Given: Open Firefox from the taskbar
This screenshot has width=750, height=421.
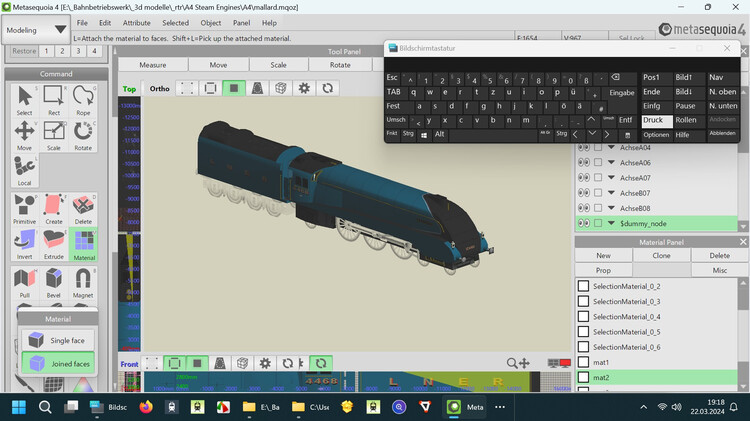Looking at the screenshot, I should coord(147,407).
